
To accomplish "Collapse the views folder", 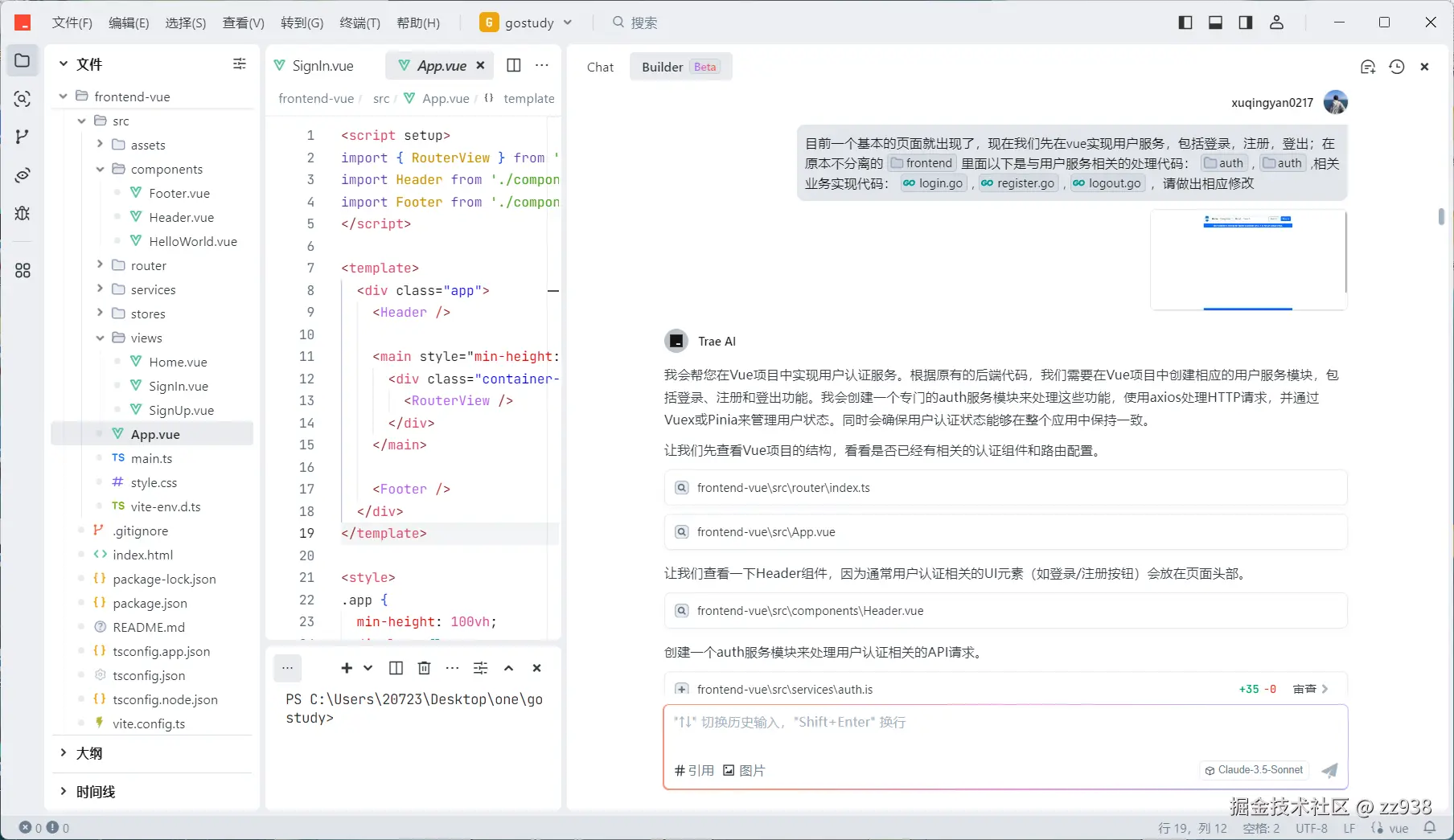I will [100, 338].
